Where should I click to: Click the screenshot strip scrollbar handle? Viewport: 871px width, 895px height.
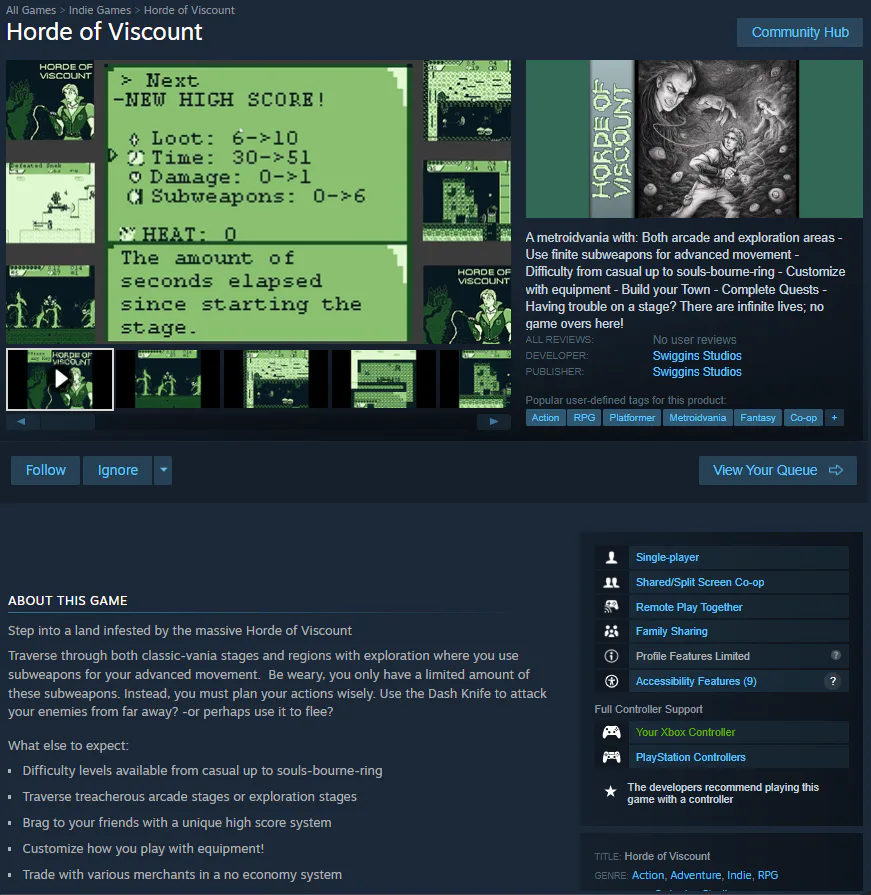coord(67,422)
